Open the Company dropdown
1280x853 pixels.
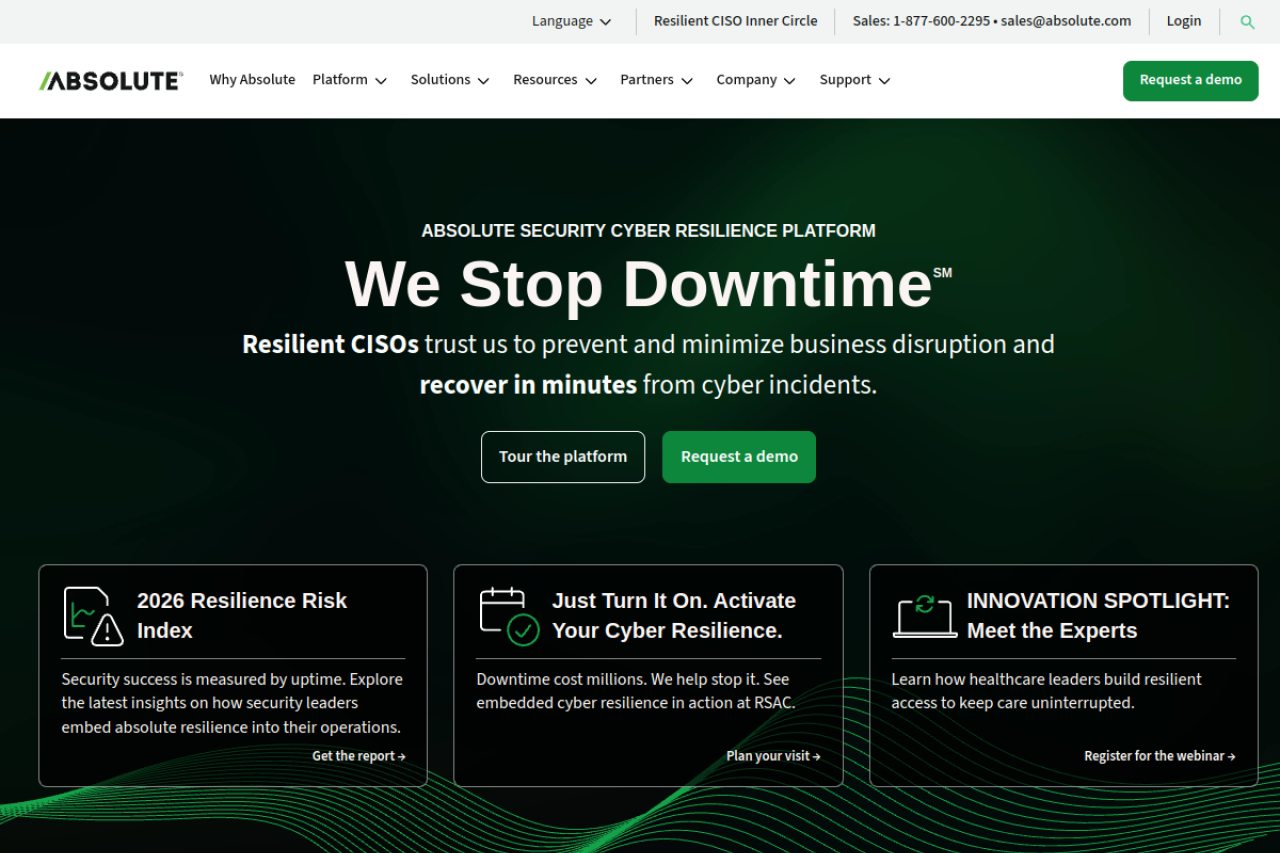[x=756, y=80]
